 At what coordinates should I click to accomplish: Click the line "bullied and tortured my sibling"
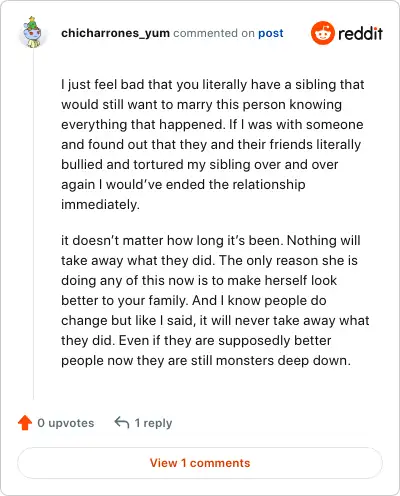200,165
